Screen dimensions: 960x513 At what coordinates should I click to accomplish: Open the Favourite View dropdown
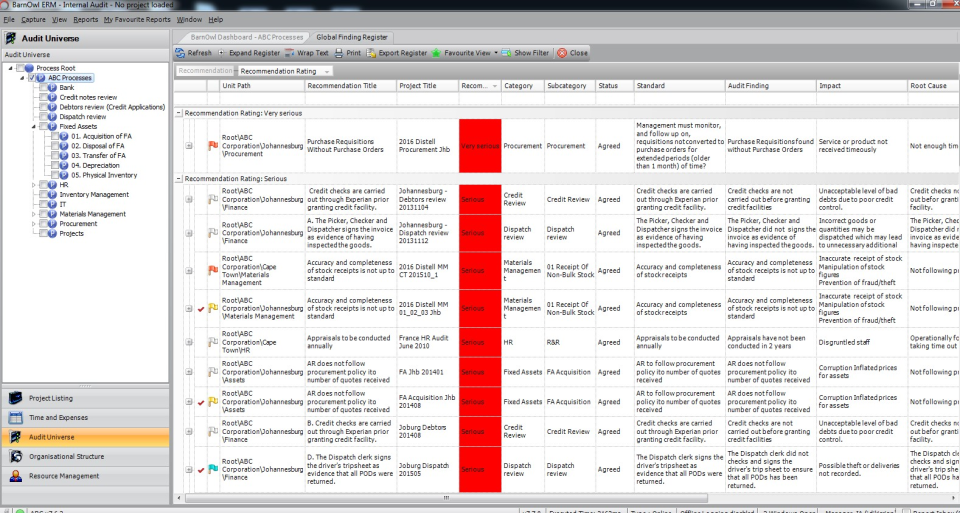[466, 53]
